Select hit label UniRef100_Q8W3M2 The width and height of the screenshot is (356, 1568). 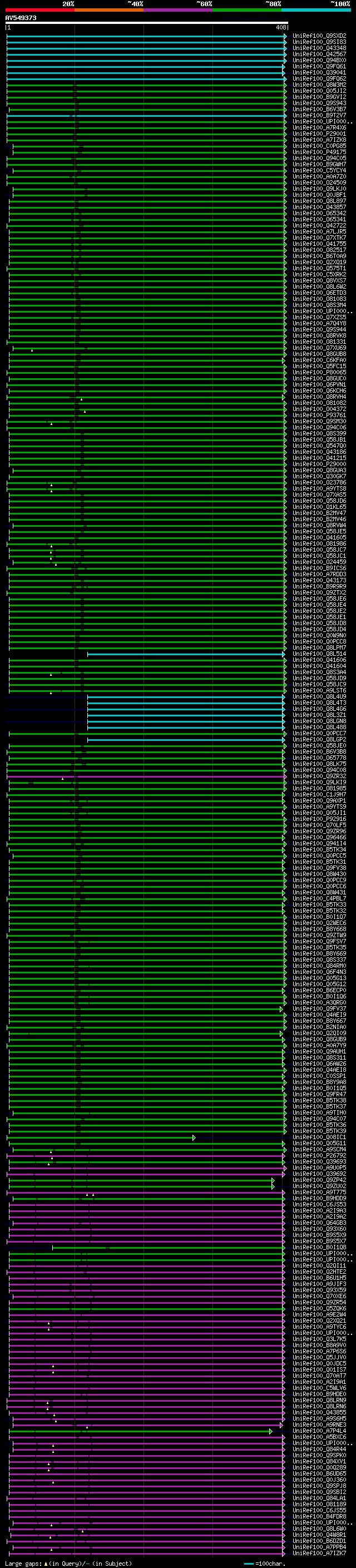coord(319,85)
